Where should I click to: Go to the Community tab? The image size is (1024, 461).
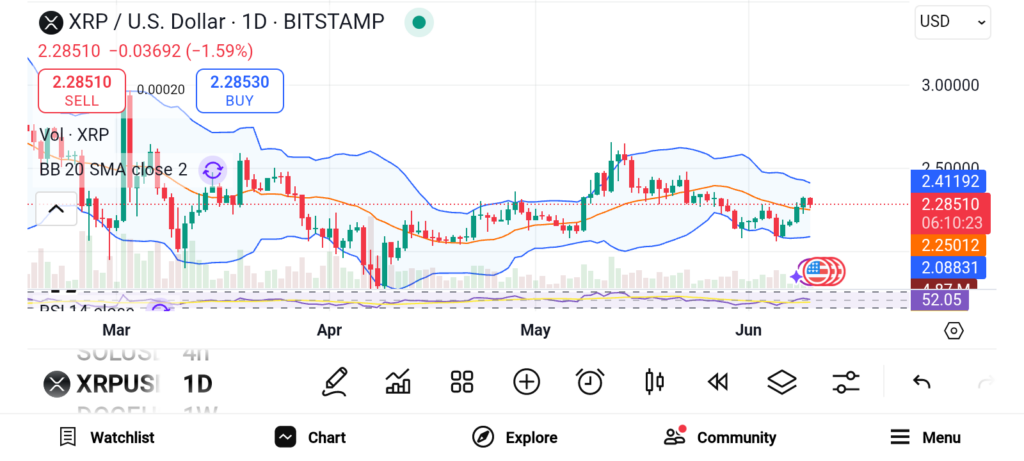(720, 437)
